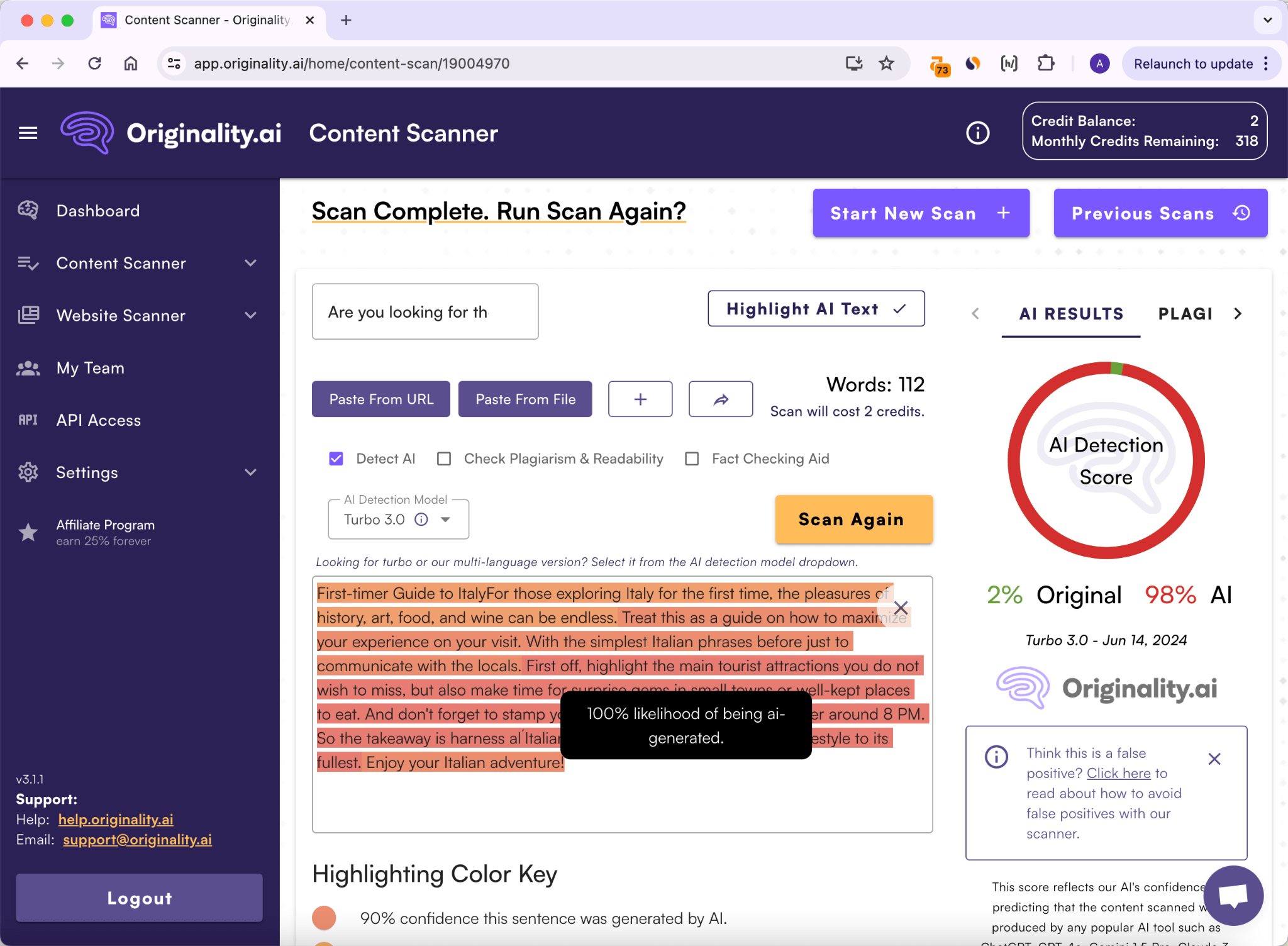Switch to the AI RESULTS tab
1288x946 pixels.
pos(1071,313)
